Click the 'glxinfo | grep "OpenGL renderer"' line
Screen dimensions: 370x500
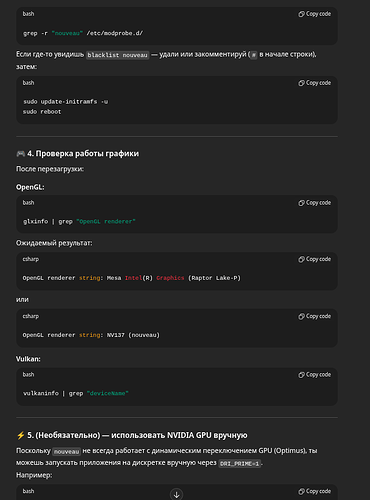[79, 222]
